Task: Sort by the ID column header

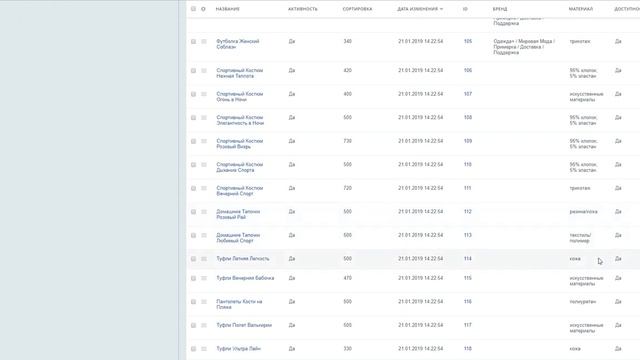Action: click(x=465, y=9)
